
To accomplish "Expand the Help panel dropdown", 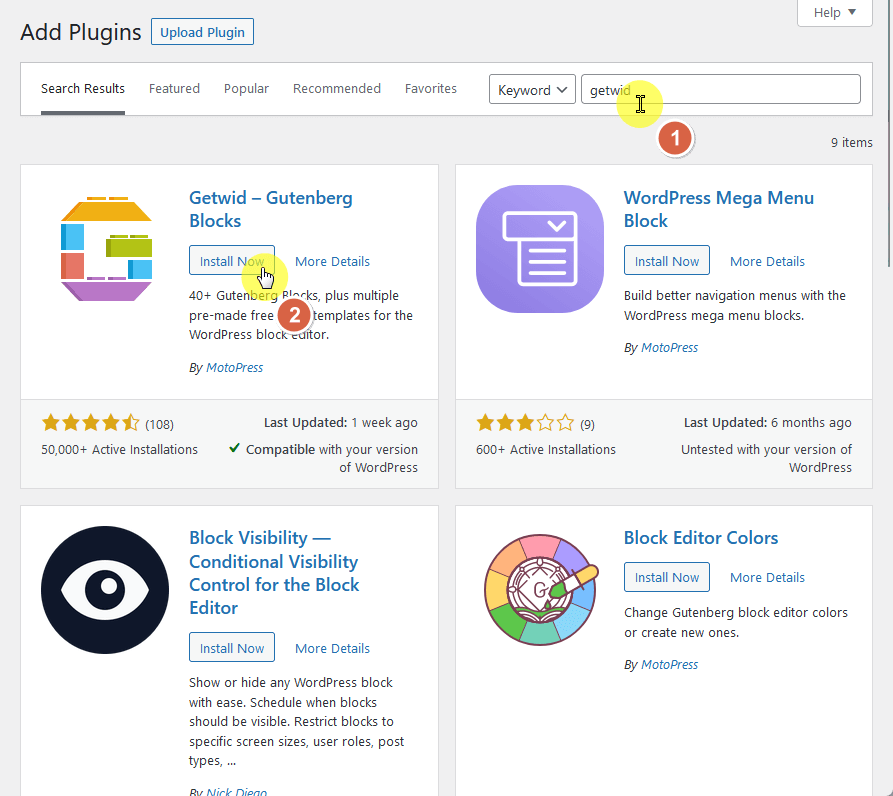I will (834, 13).
